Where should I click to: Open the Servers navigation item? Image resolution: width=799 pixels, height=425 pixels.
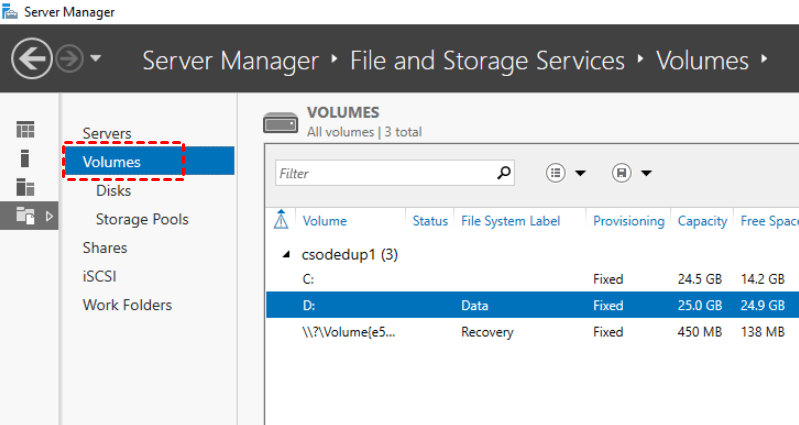click(107, 134)
